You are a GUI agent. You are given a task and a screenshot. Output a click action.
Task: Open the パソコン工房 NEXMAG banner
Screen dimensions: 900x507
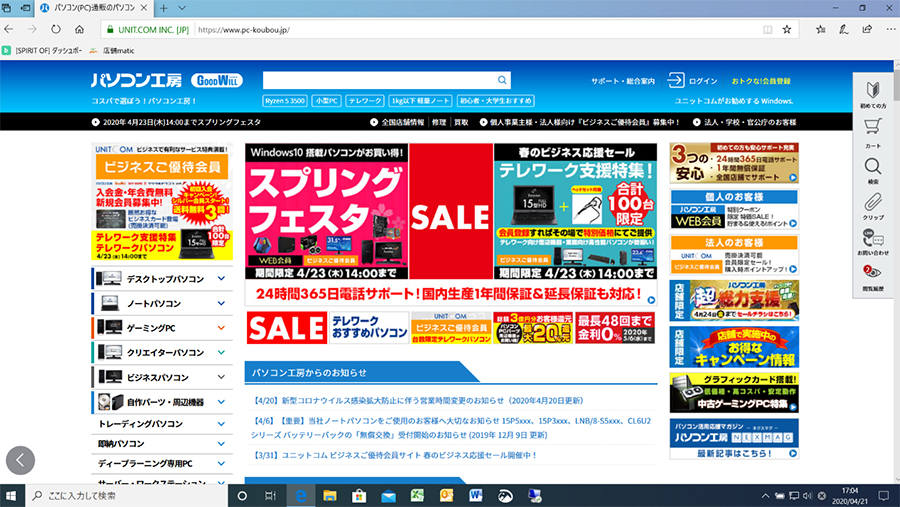click(734, 439)
